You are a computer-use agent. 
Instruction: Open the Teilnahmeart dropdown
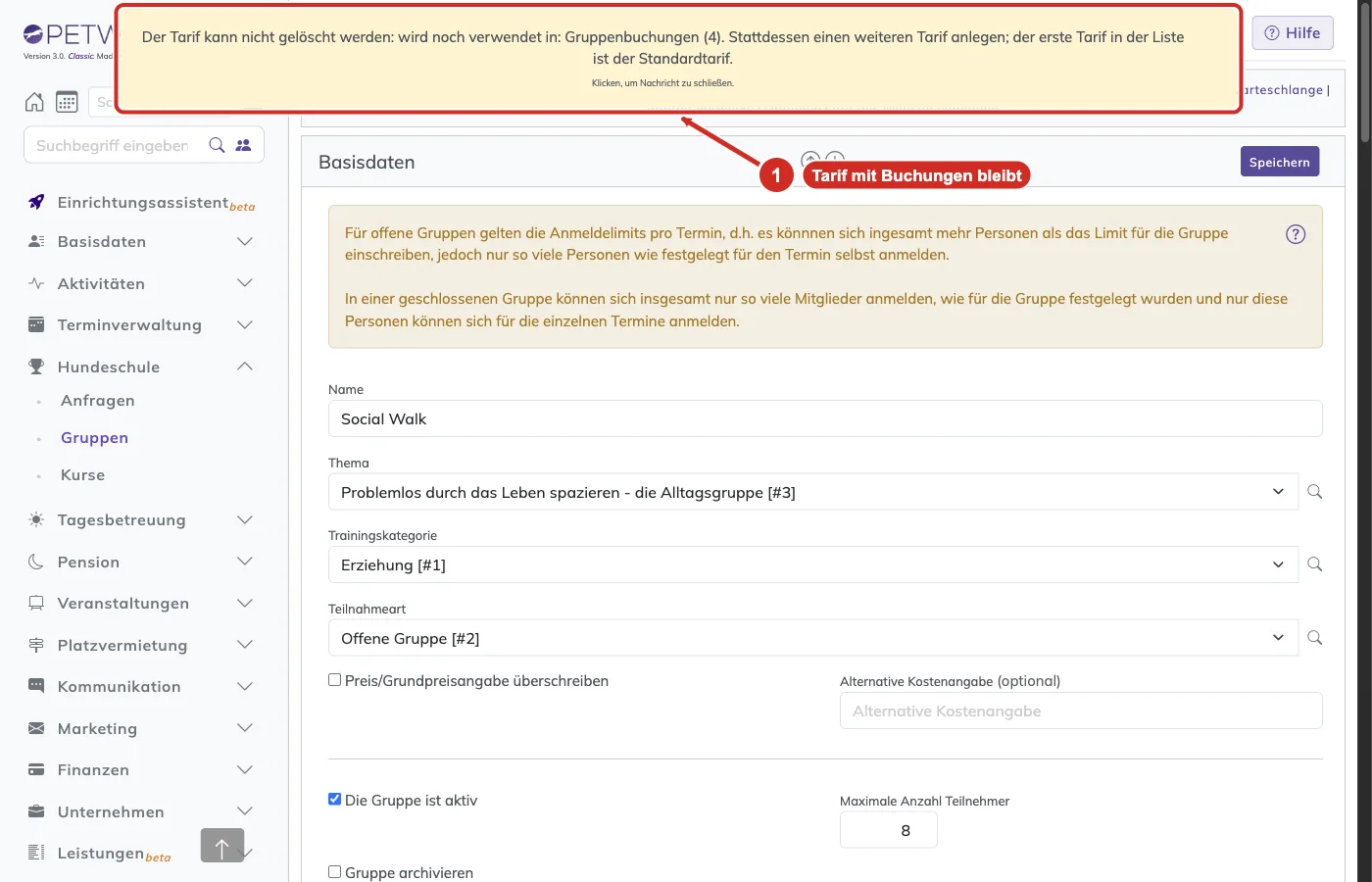click(813, 638)
